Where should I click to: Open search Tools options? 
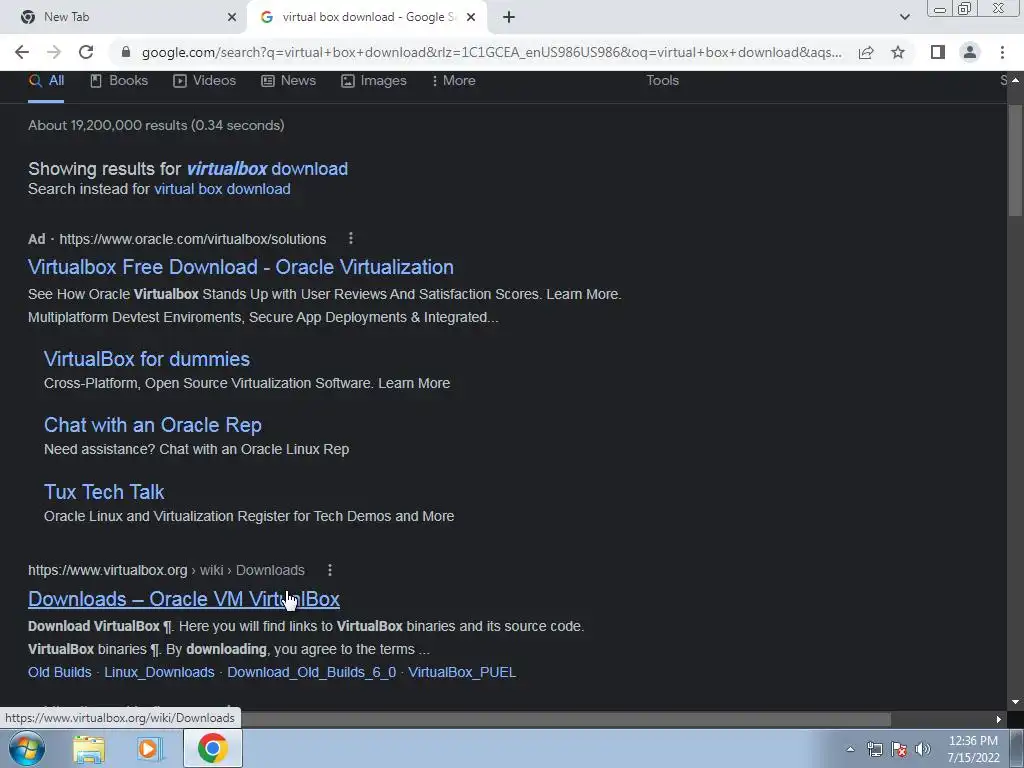pos(662,80)
